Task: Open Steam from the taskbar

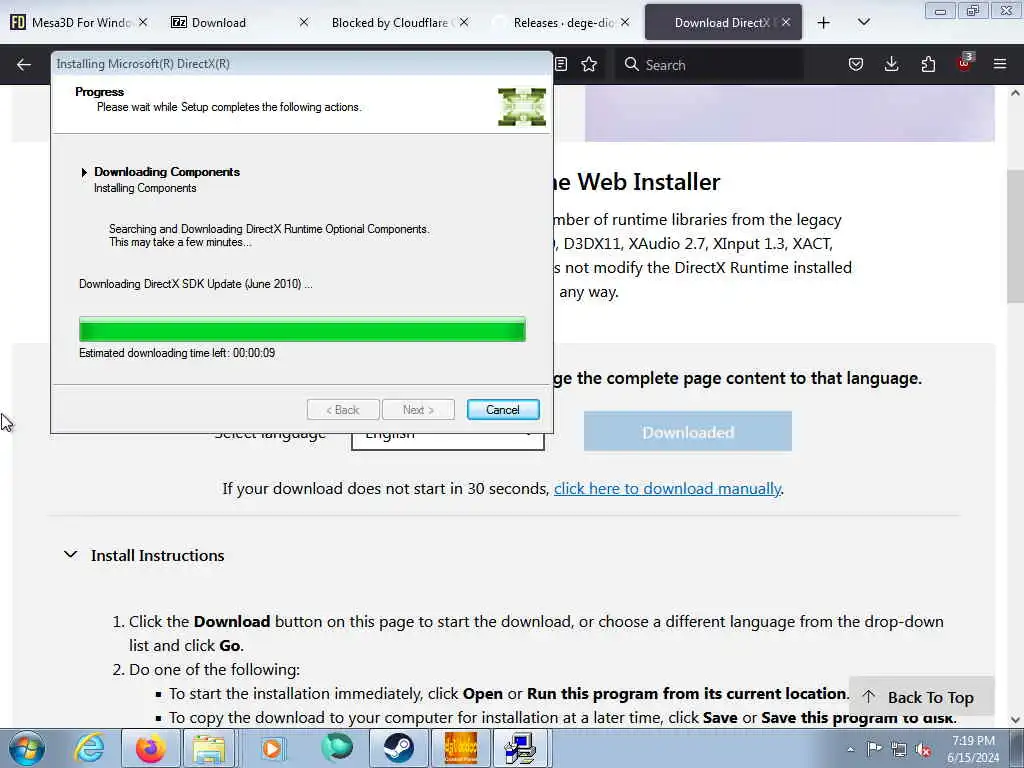Action: point(398,748)
